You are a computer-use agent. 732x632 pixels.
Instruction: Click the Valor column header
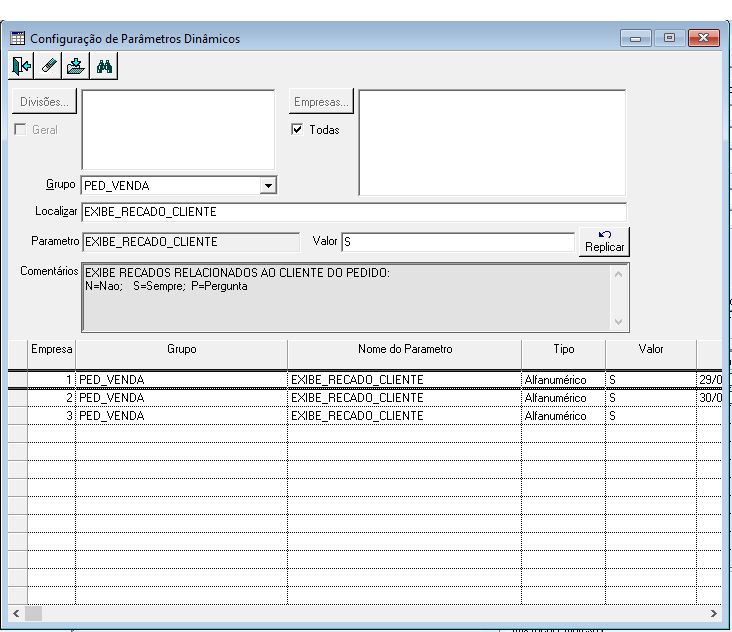click(x=651, y=354)
